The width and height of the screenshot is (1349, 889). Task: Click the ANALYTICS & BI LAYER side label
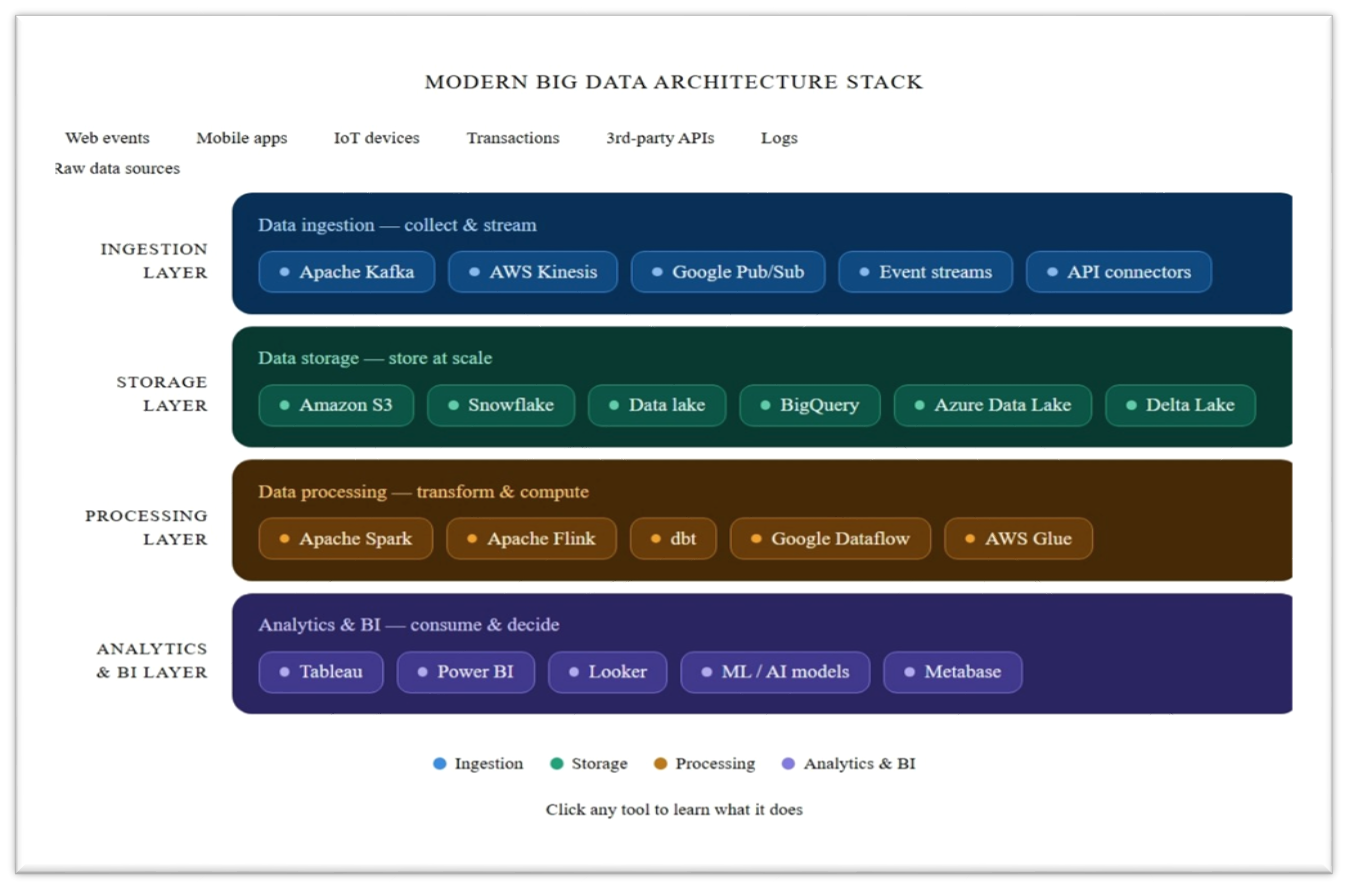click(x=152, y=660)
